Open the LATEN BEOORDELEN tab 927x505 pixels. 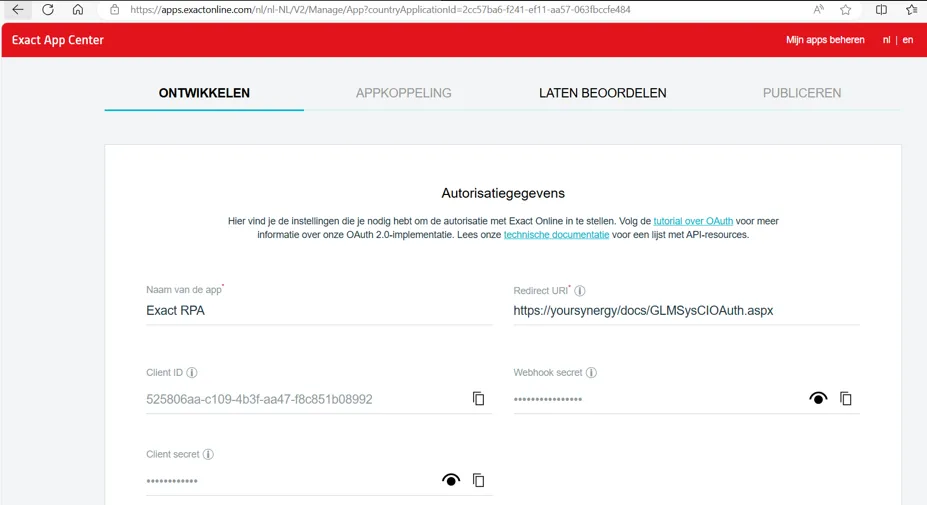coord(602,93)
